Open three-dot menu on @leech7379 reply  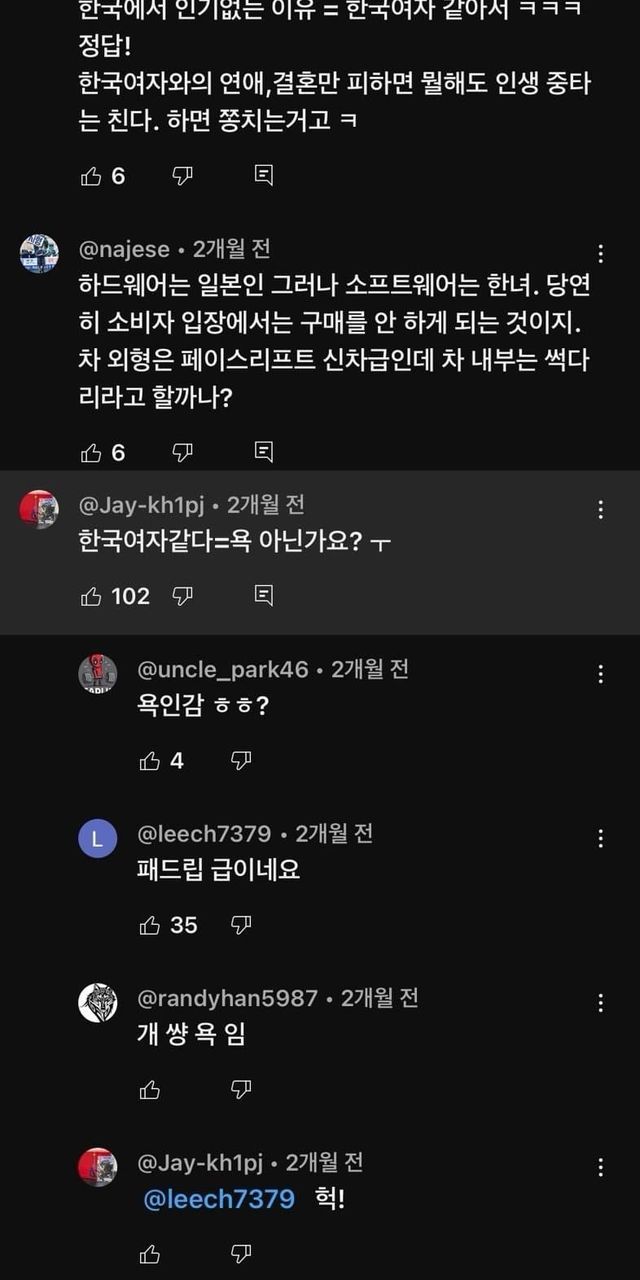click(600, 839)
